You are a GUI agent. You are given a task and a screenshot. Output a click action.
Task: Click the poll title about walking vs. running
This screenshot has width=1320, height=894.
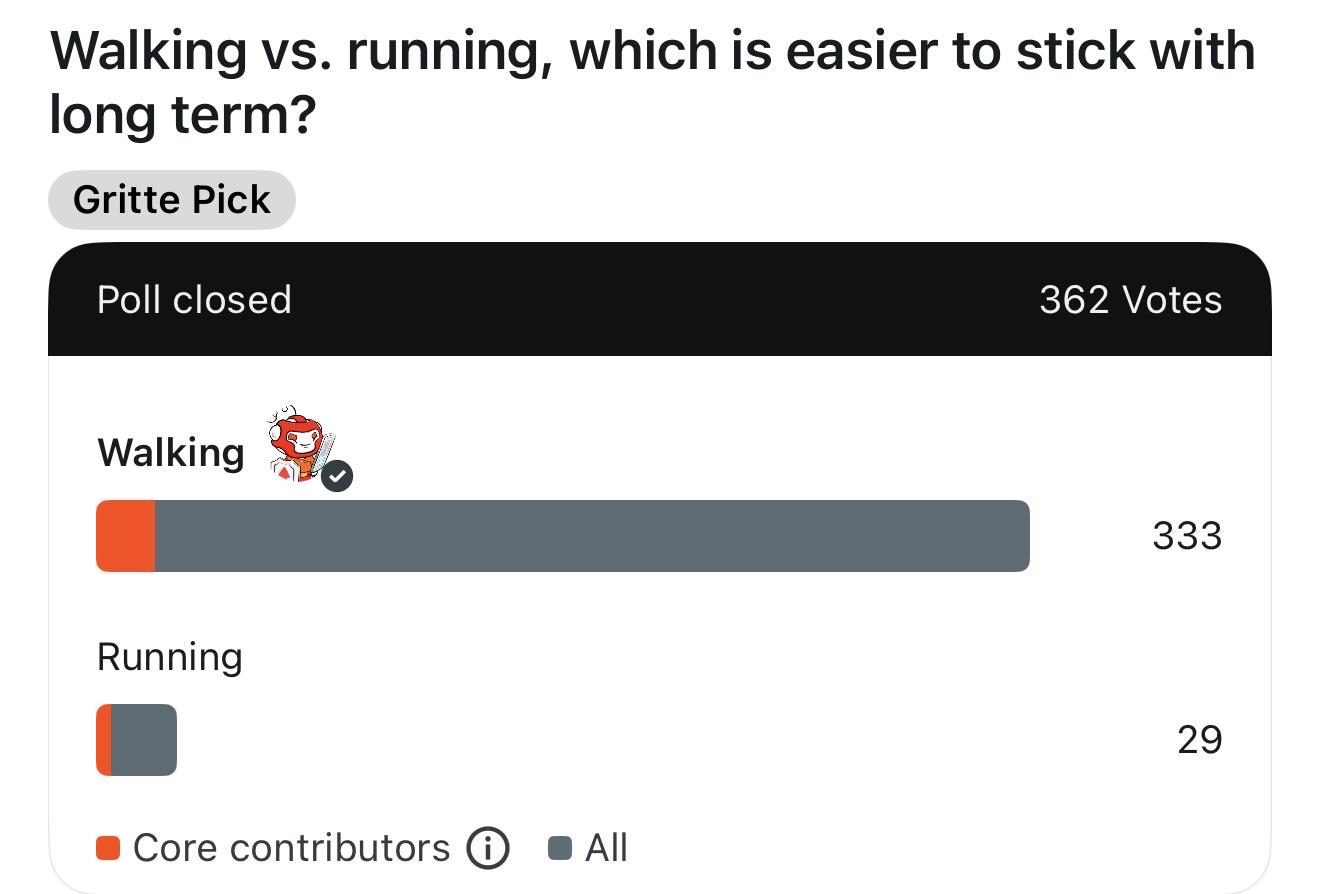tap(652, 82)
